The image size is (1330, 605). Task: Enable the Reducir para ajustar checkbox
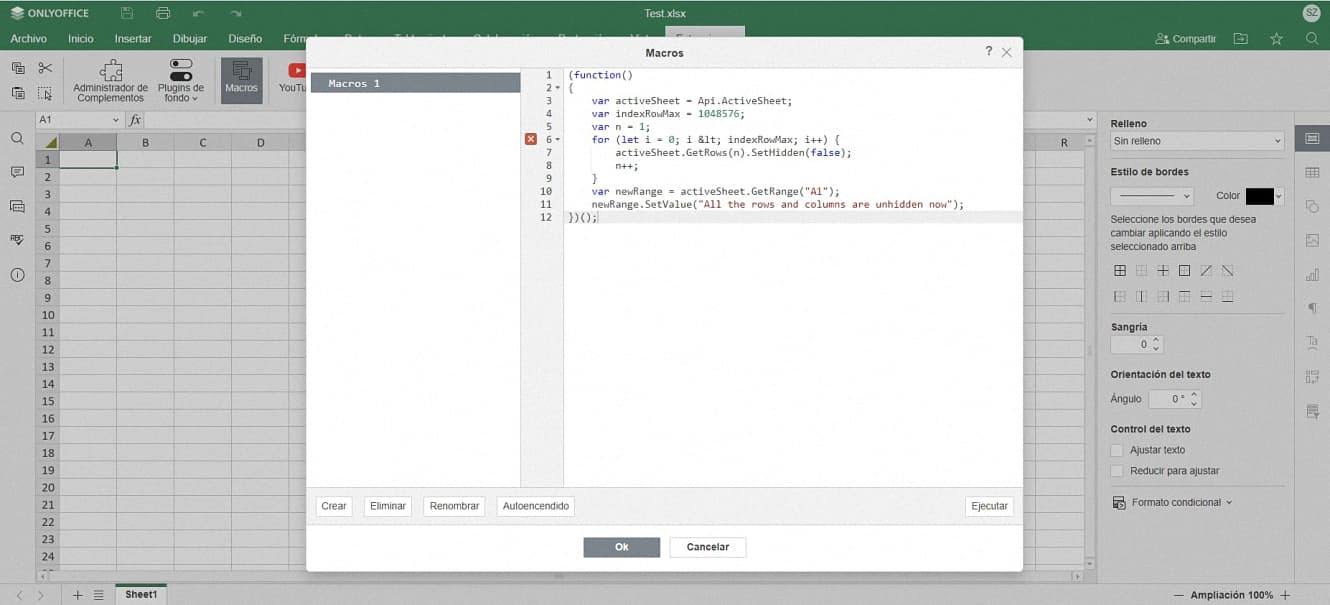pyautogui.click(x=1118, y=471)
